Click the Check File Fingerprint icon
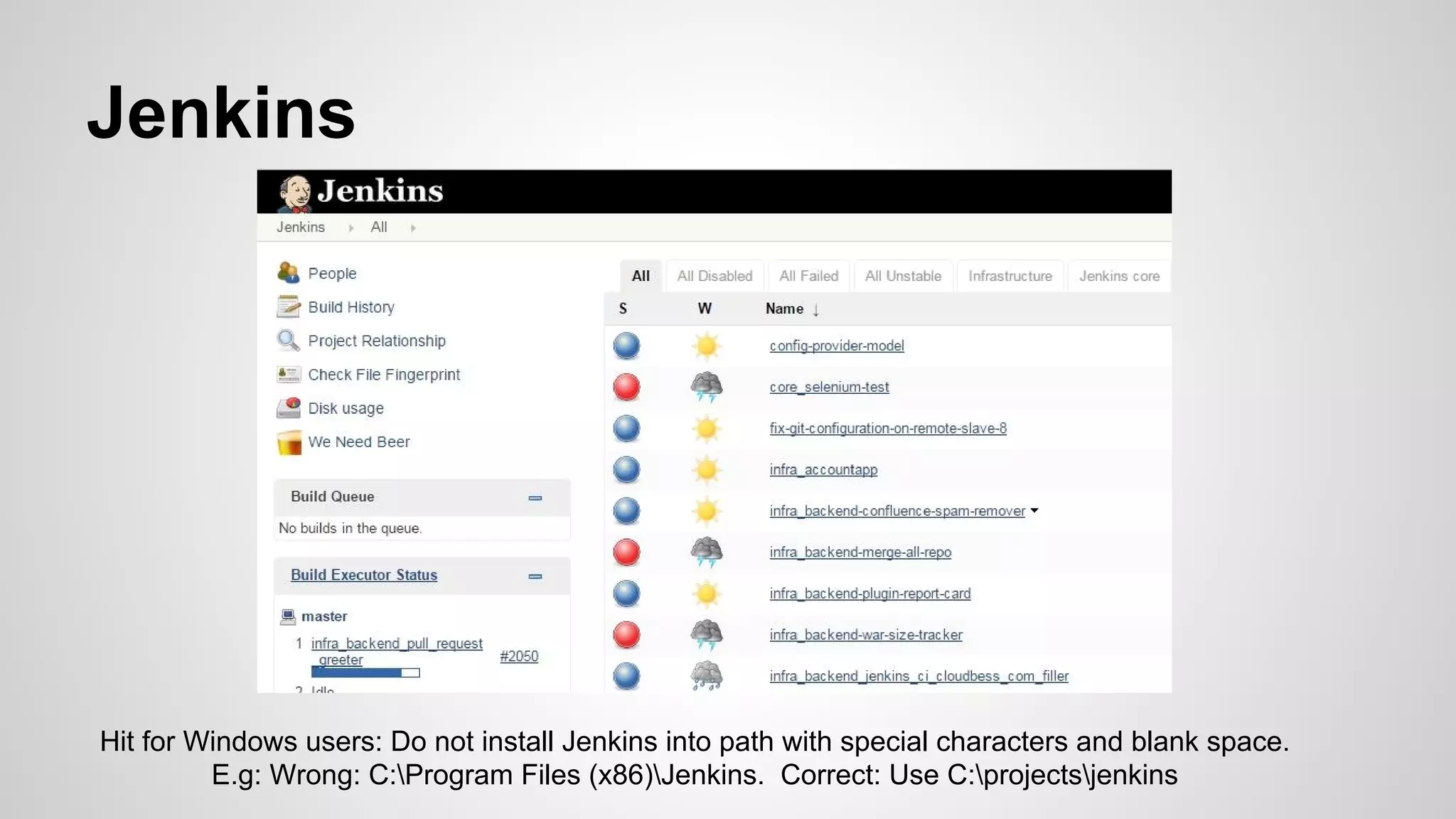 tap(288, 374)
